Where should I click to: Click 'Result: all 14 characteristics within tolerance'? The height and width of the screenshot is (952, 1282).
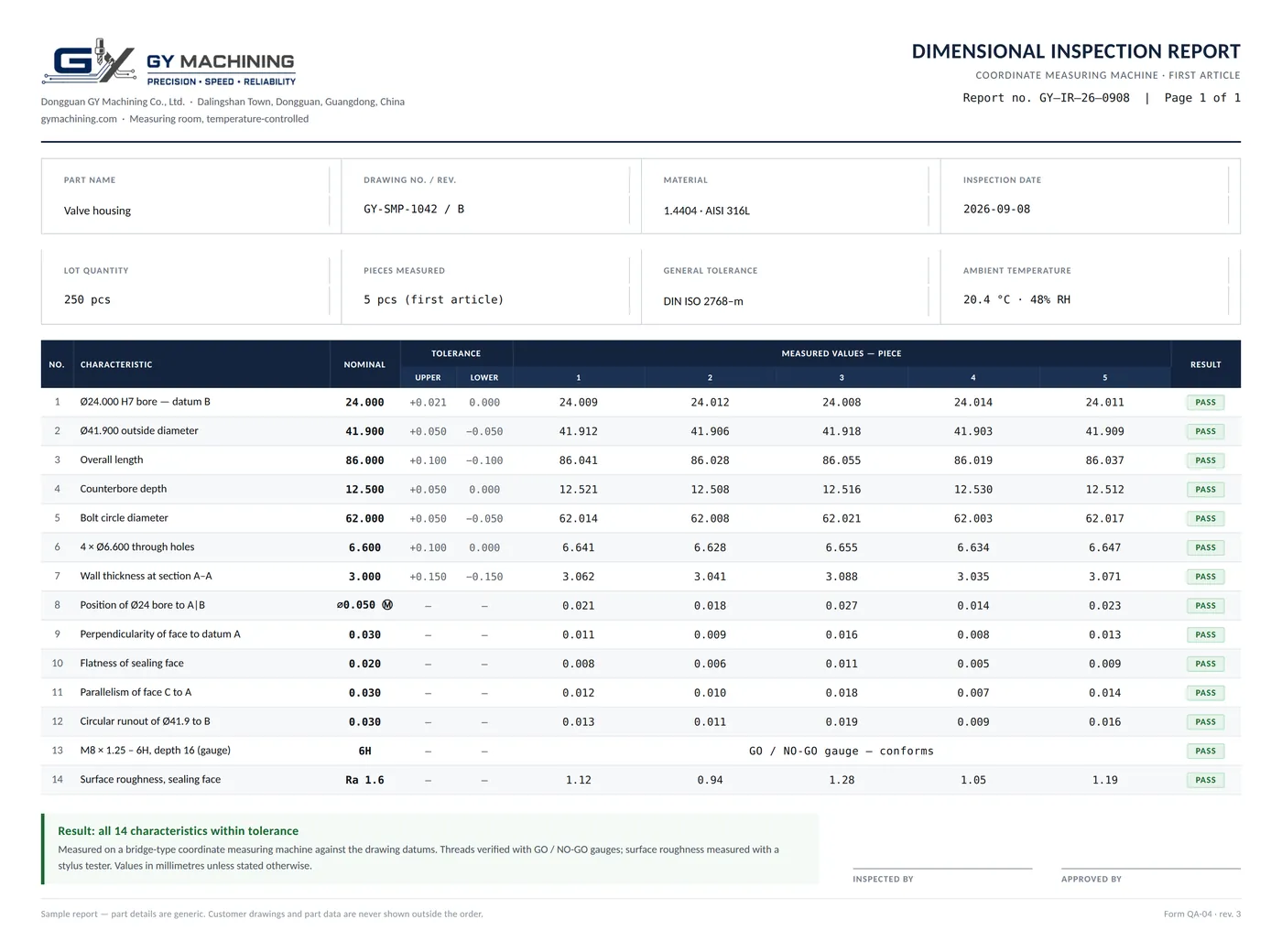pyautogui.click(x=178, y=831)
